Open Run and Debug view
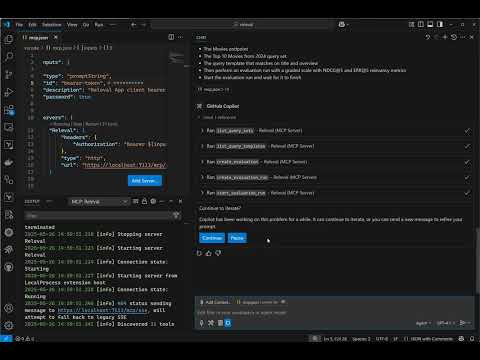The height and width of the screenshot is (360, 480). [x=9, y=92]
